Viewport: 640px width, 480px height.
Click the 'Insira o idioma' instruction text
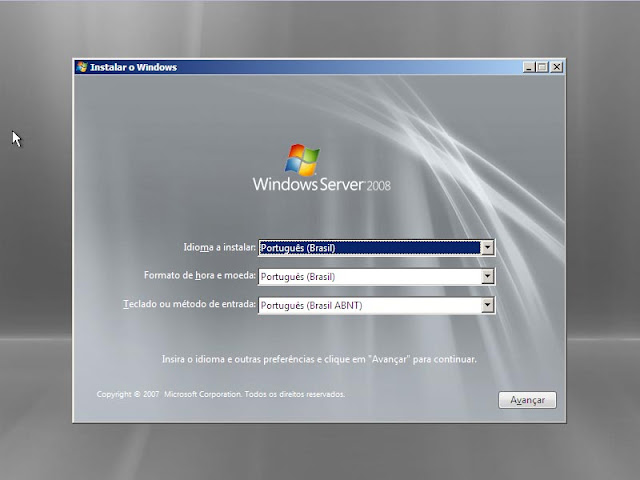[x=319, y=360]
